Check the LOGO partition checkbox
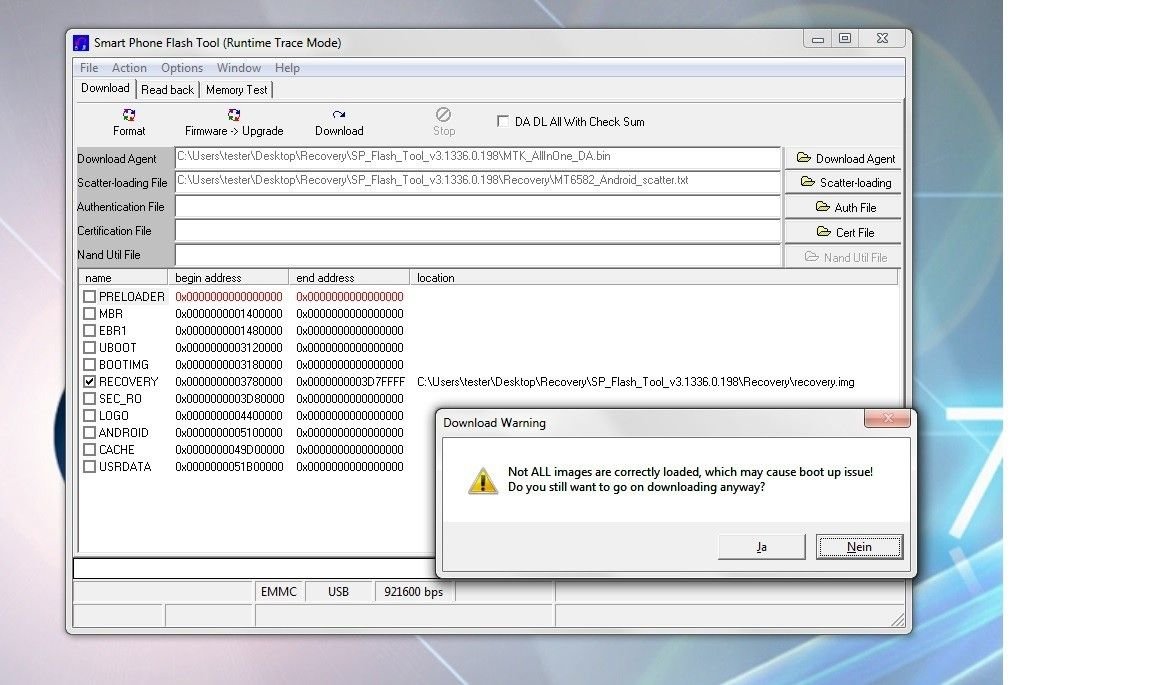Screen dimensions: 1152x685 (x=90, y=415)
